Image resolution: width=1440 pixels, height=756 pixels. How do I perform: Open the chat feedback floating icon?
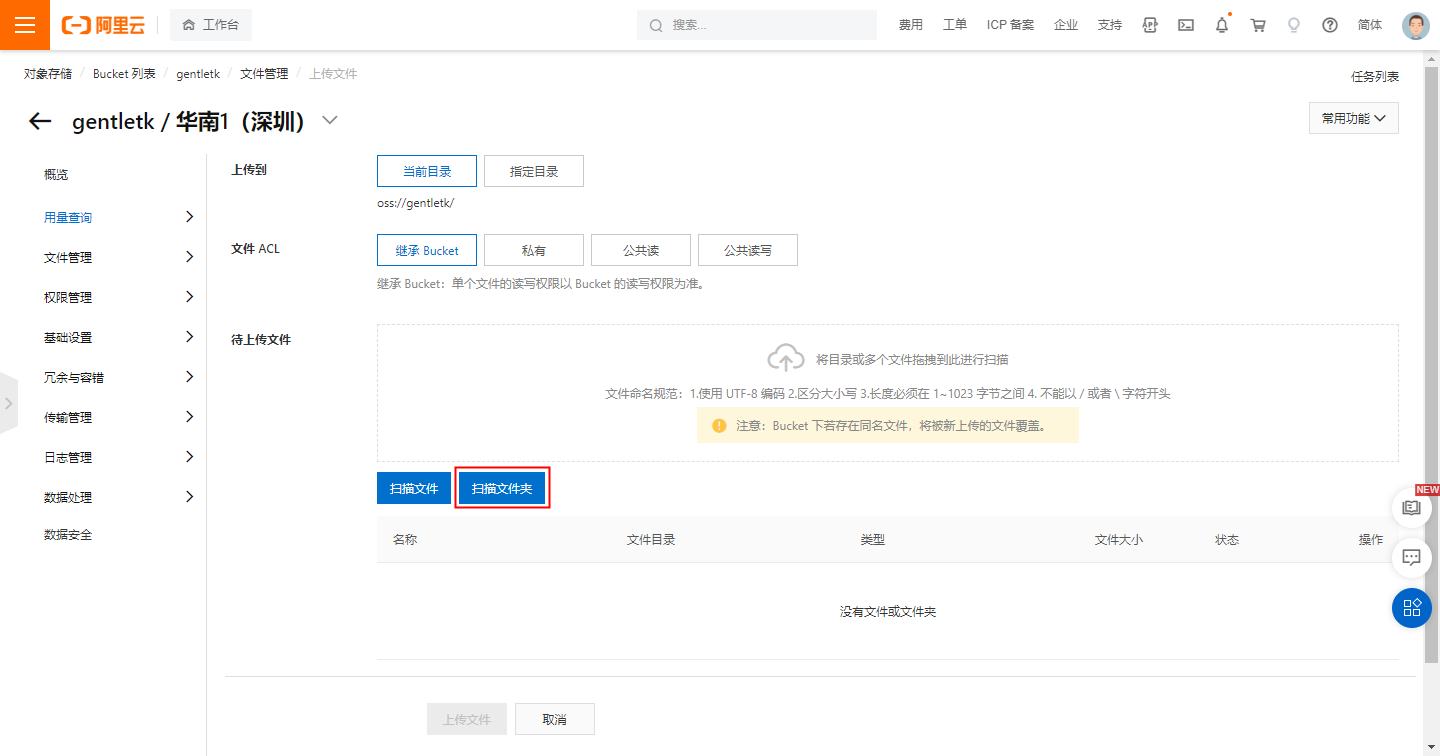click(x=1411, y=557)
